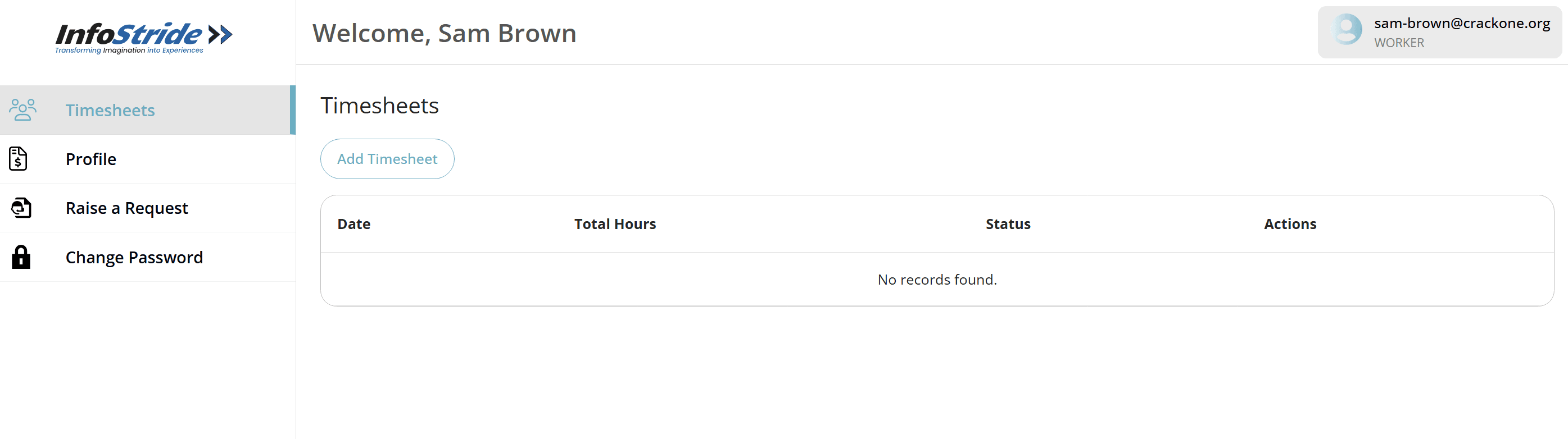This screenshot has width=1568, height=439.
Task: Open the Raise a Request page
Action: (x=126, y=207)
